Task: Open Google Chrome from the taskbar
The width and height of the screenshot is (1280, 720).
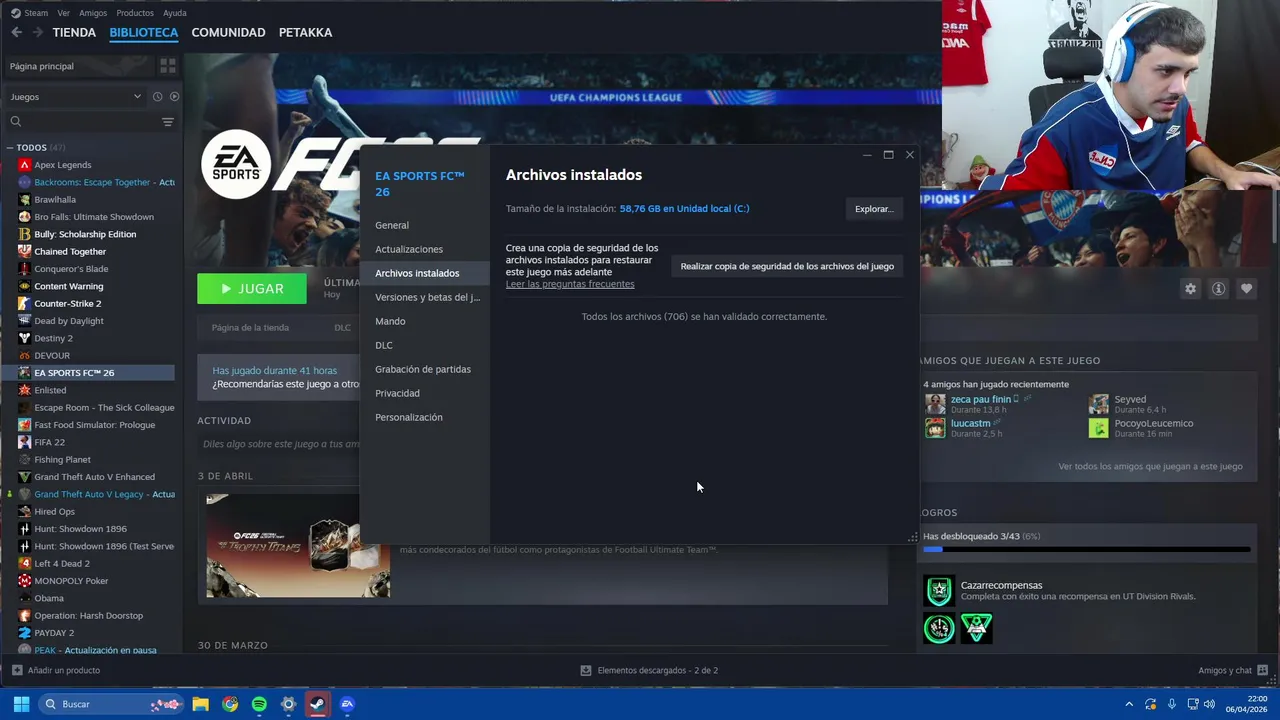Action: (230, 704)
